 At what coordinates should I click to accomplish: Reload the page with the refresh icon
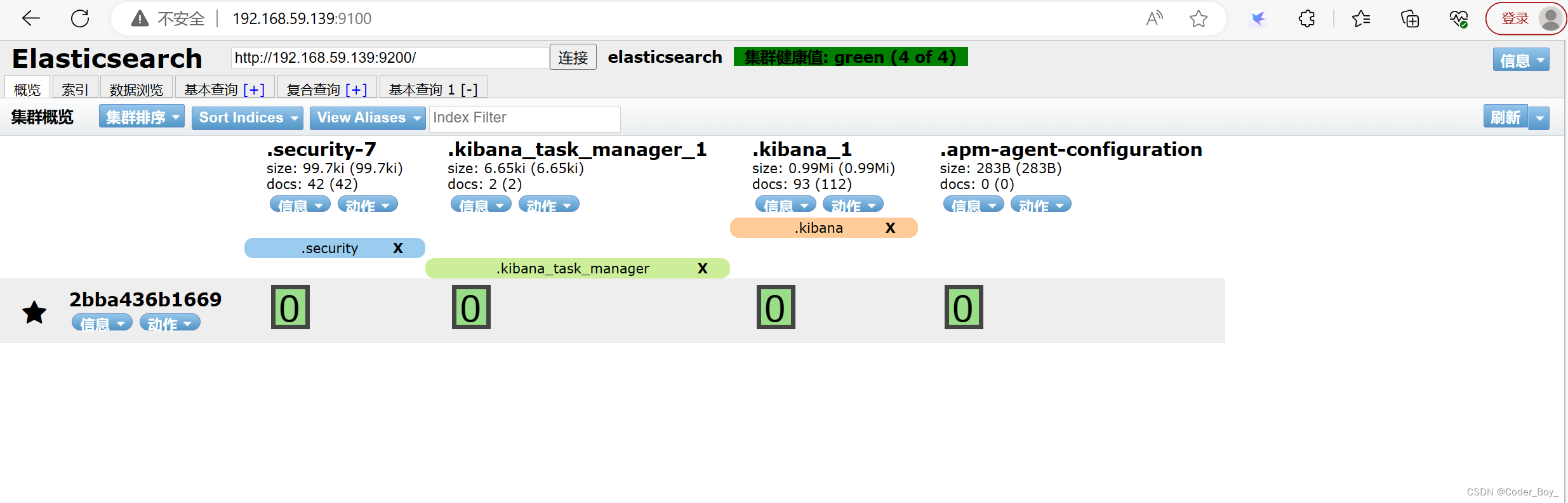click(x=80, y=19)
